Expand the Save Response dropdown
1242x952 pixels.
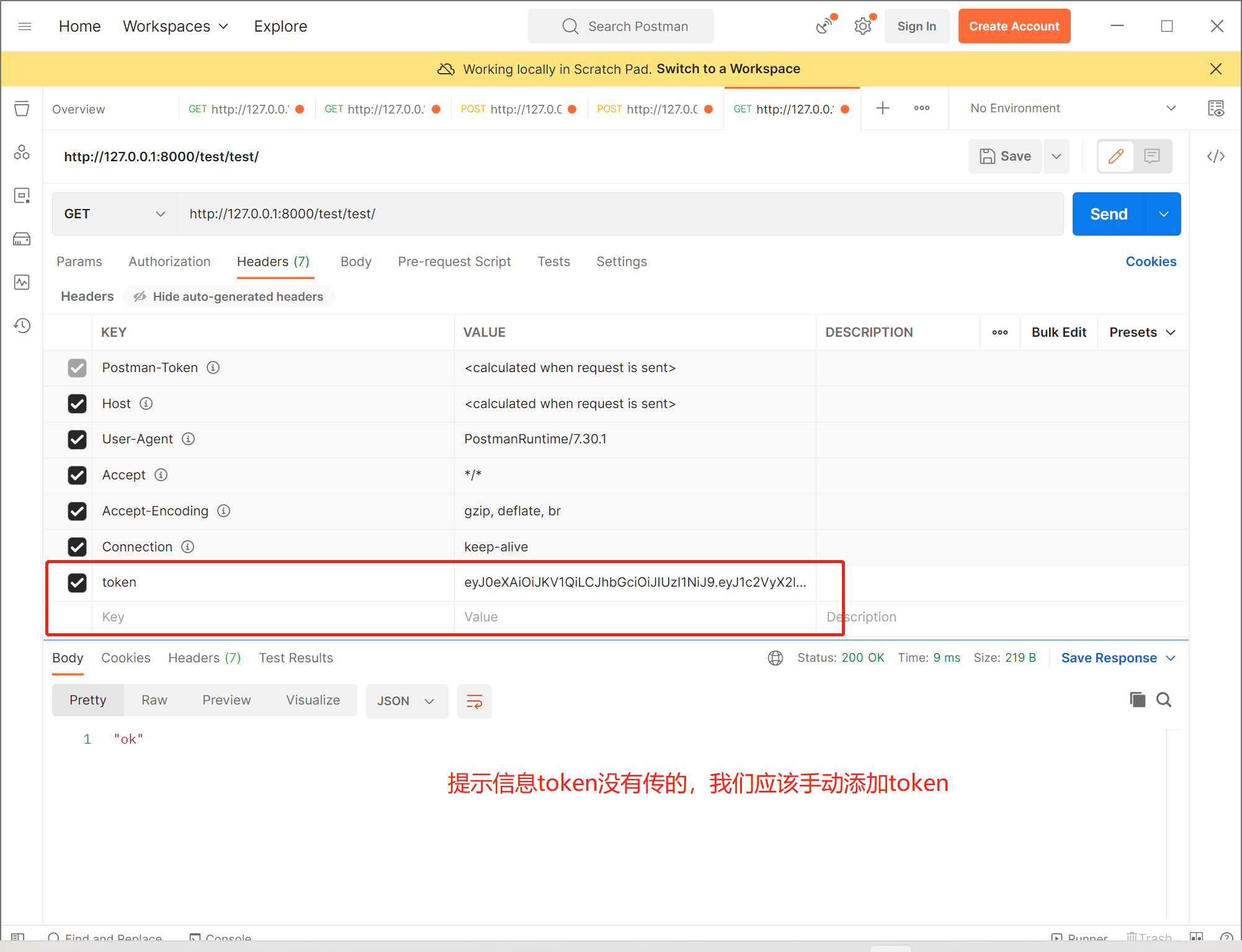pos(1171,658)
